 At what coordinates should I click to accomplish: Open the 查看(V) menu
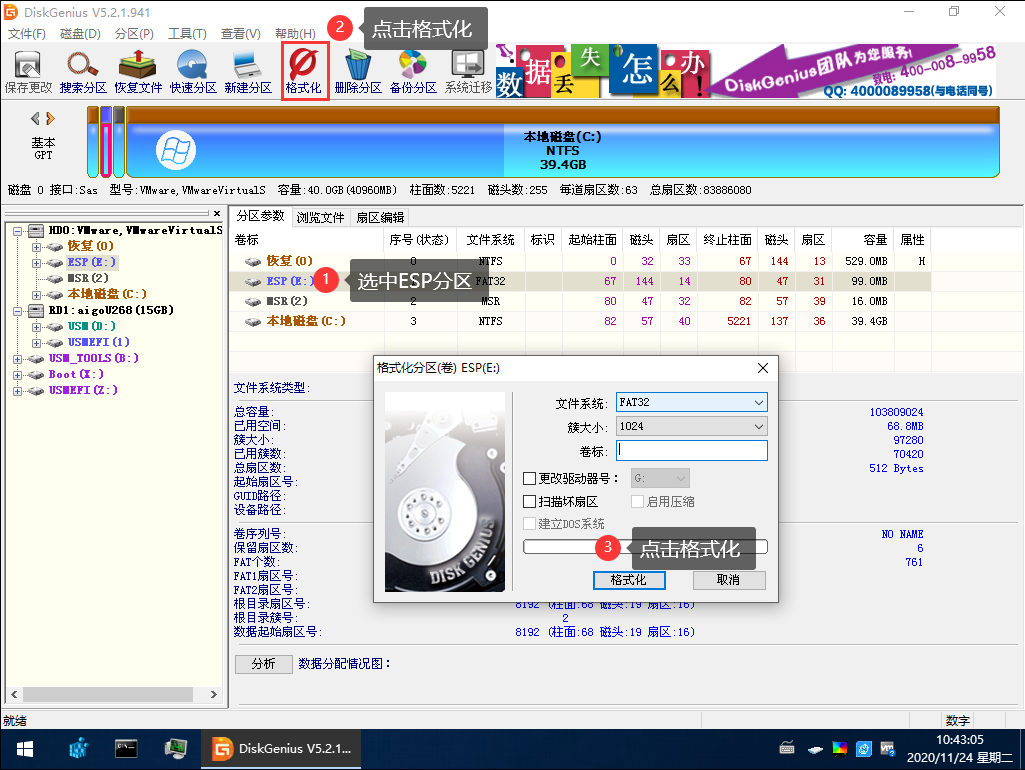click(241, 33)
